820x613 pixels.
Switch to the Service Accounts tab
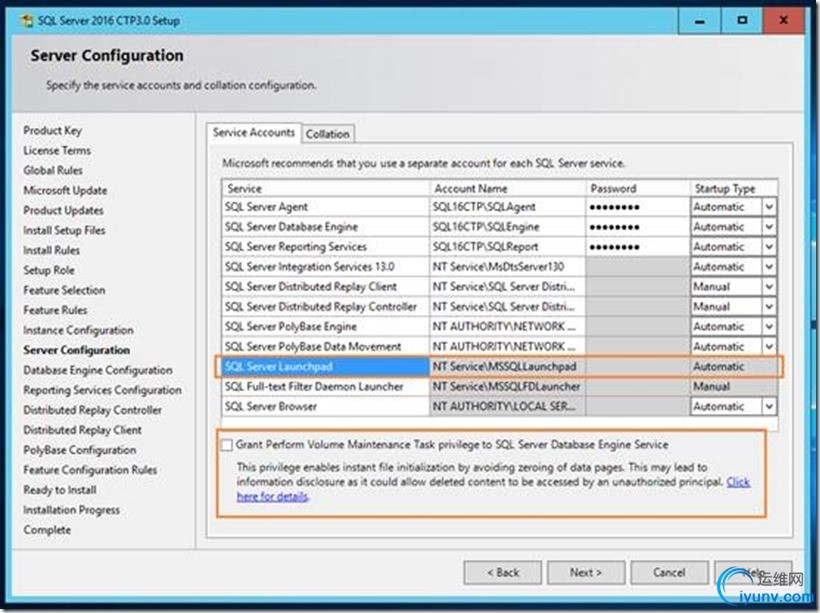point(254,133)
